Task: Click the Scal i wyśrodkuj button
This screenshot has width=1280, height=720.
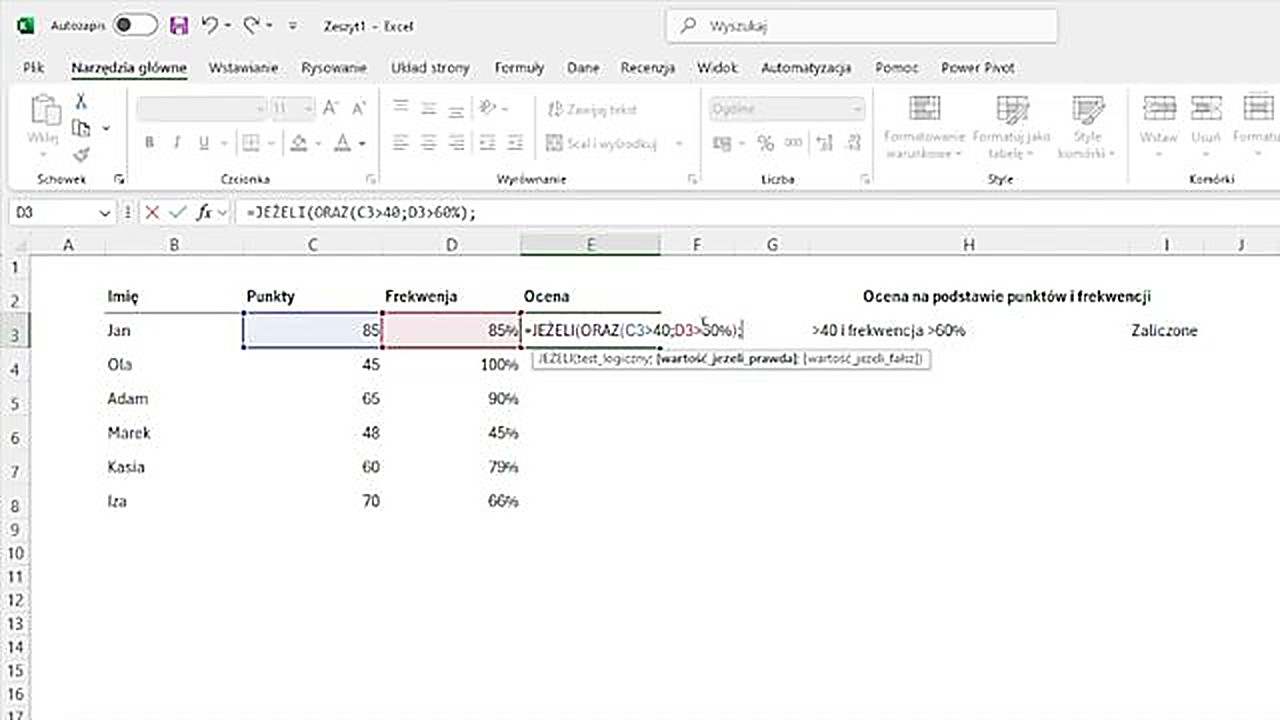Action: pyautogui.click(x=602, y=143)
